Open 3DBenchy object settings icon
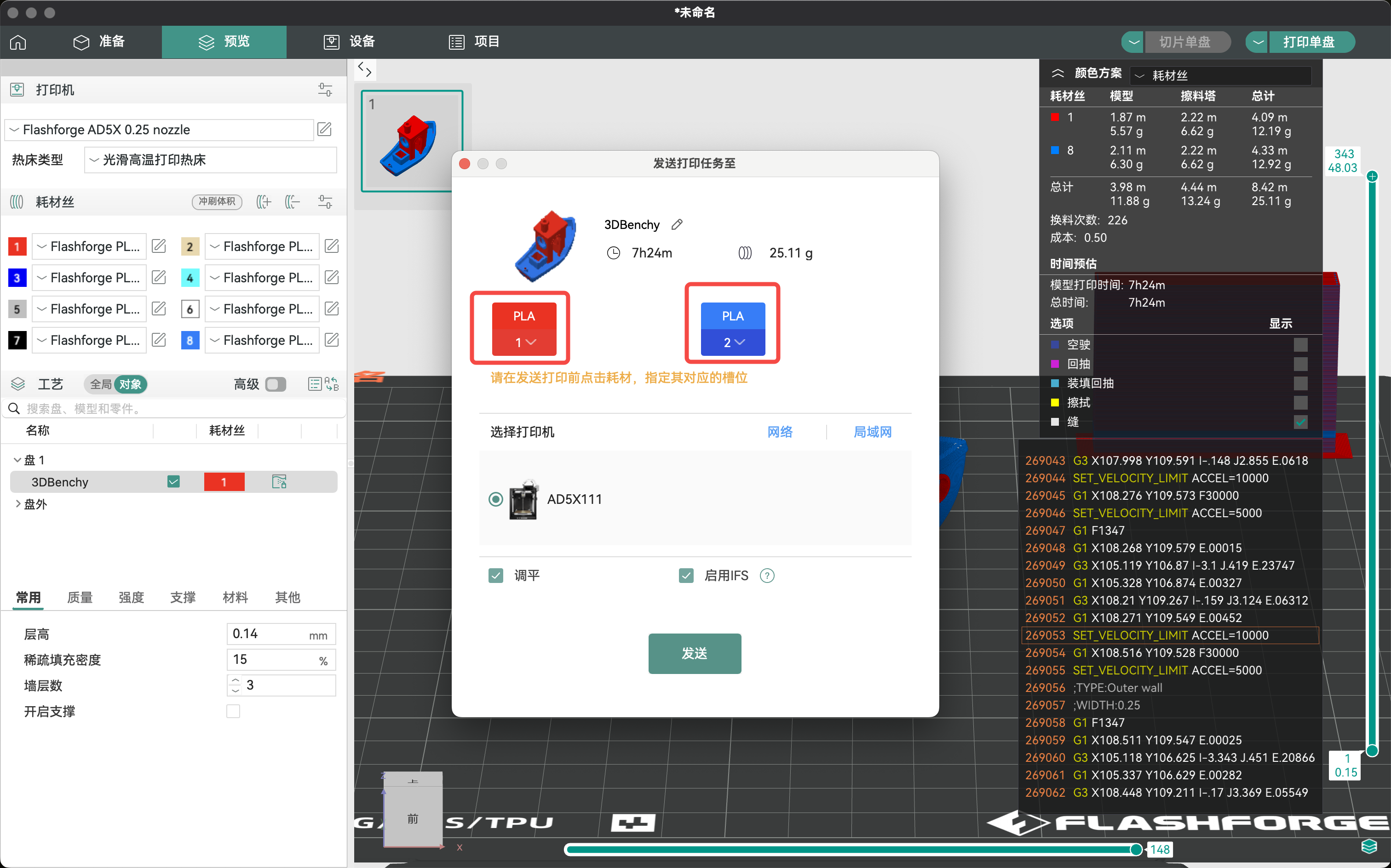Screen dimensions: 1391x868 coord(279,482)
